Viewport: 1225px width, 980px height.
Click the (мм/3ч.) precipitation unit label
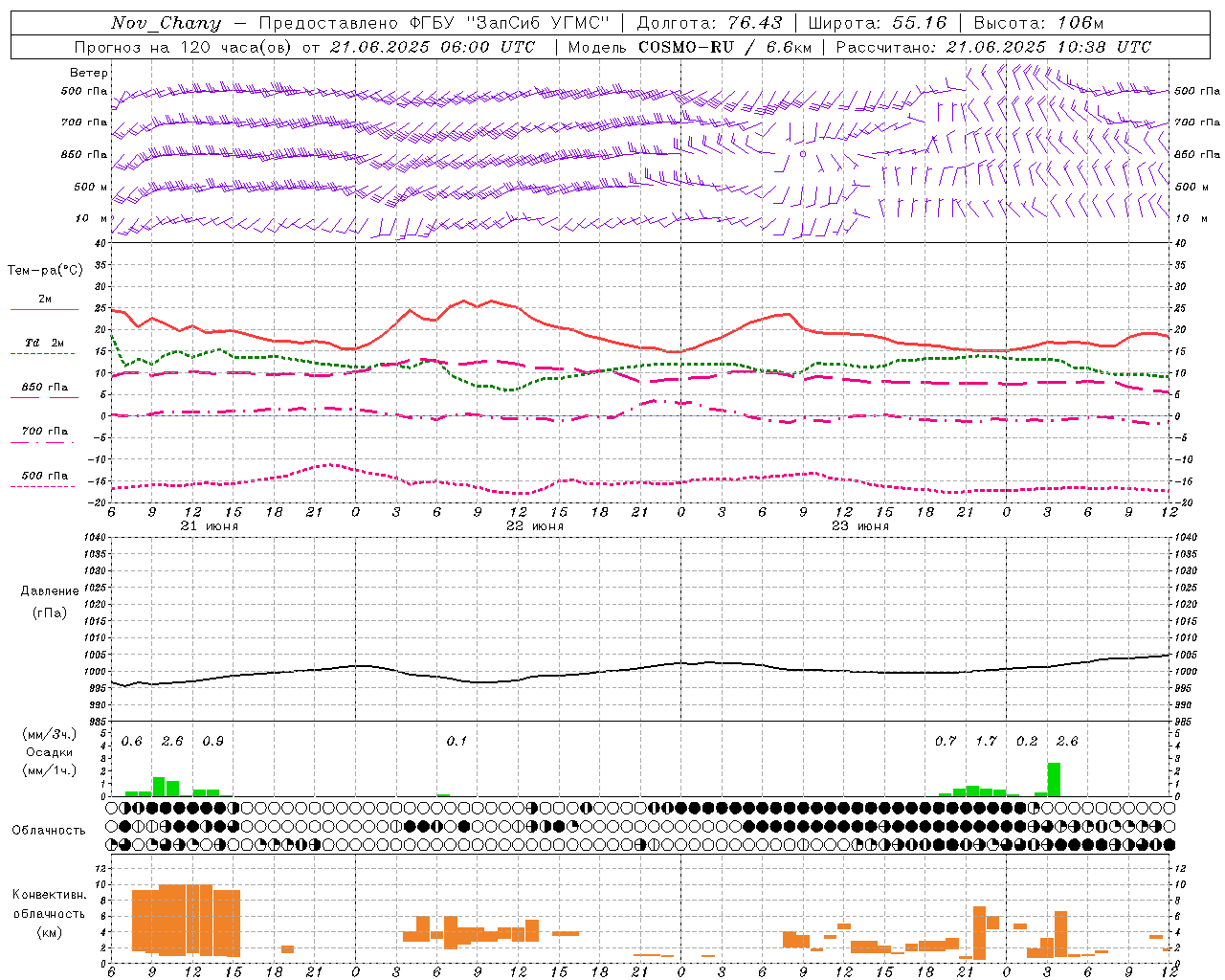click(x=50, y=734)
